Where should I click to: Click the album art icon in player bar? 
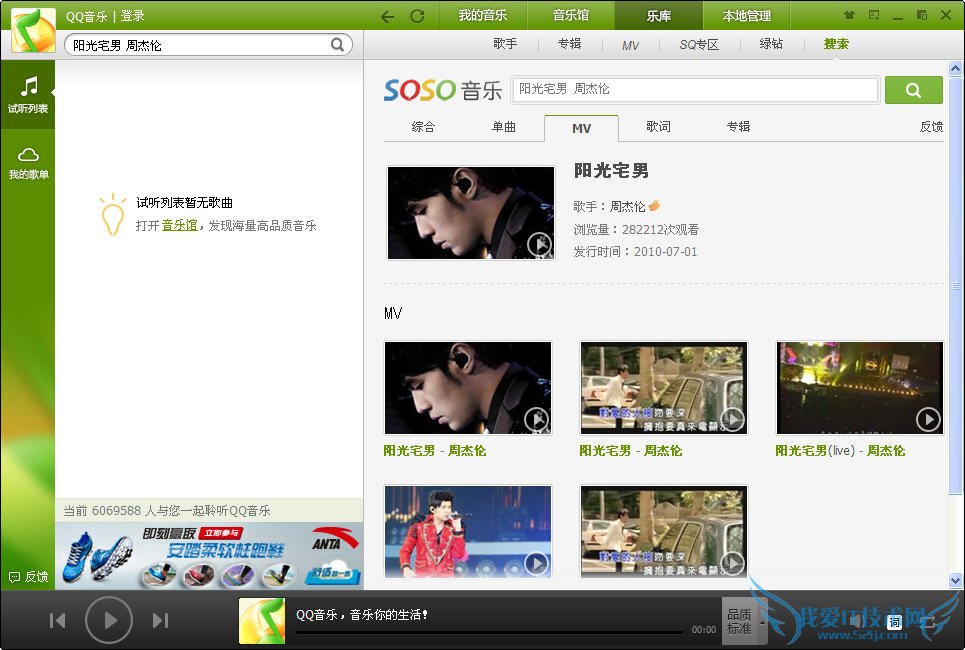point(262,620)
